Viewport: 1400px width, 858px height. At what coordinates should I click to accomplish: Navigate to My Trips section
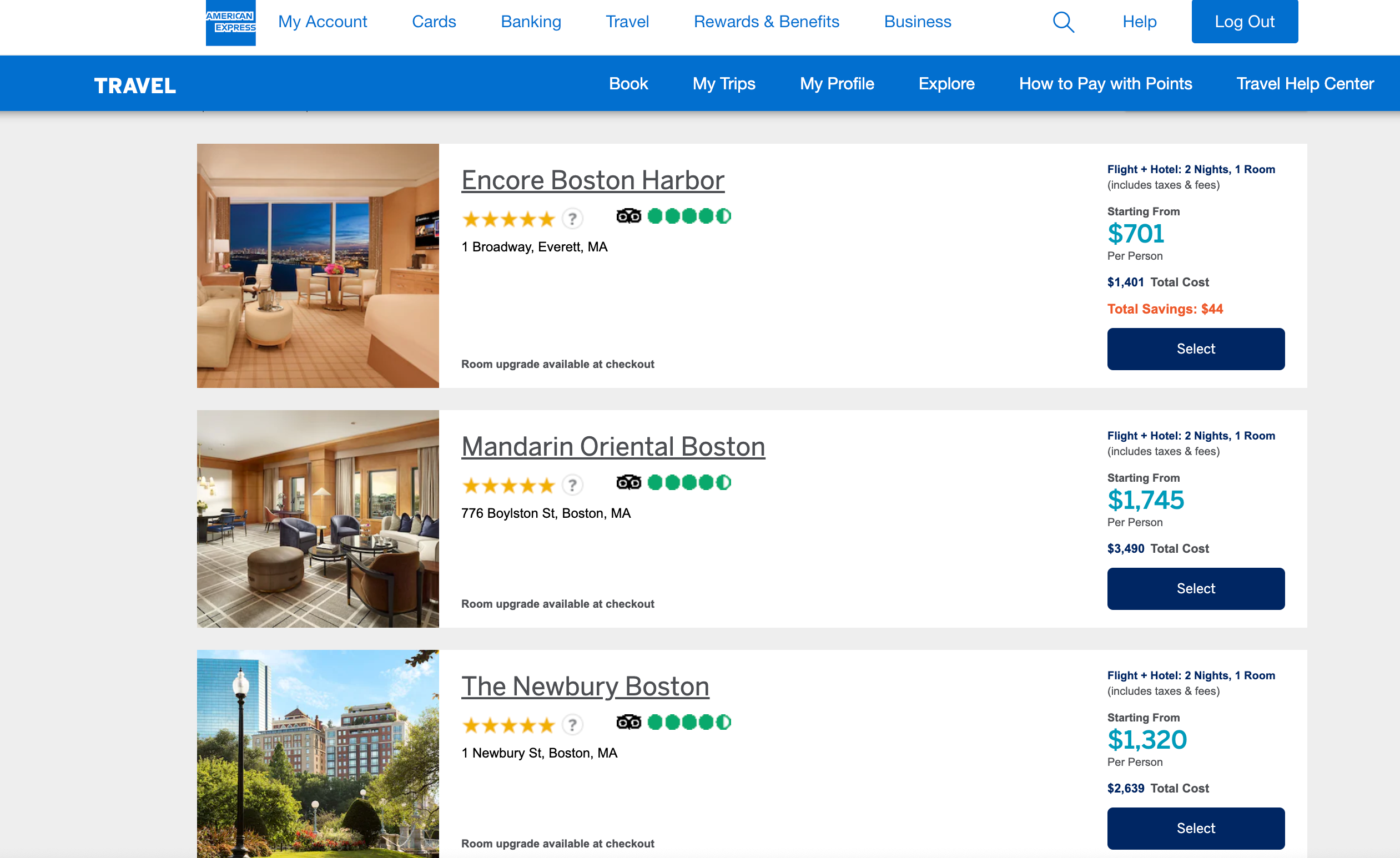pos(723,84)
